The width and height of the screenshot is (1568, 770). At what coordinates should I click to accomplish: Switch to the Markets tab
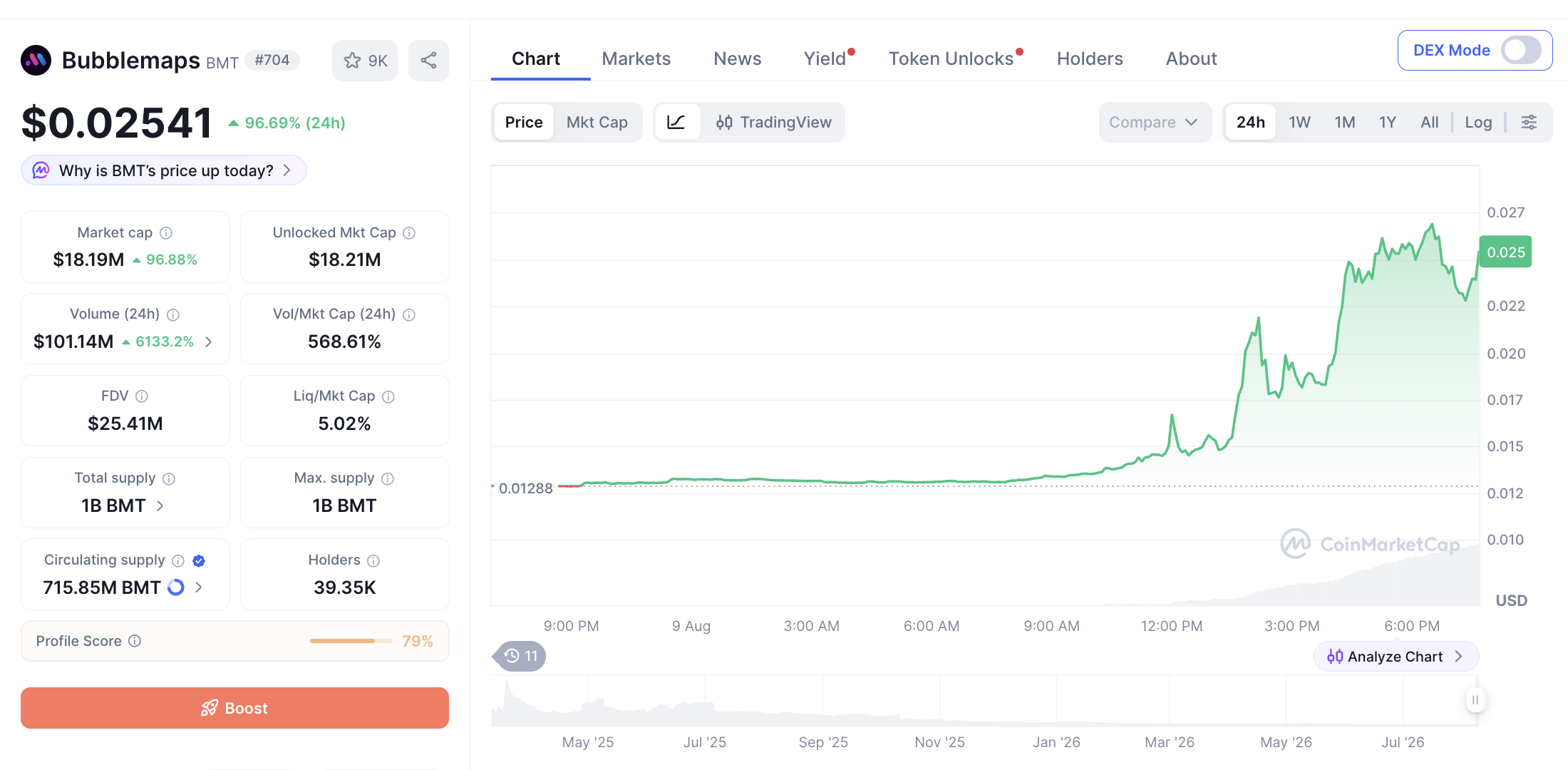click(x=636, y=59)
